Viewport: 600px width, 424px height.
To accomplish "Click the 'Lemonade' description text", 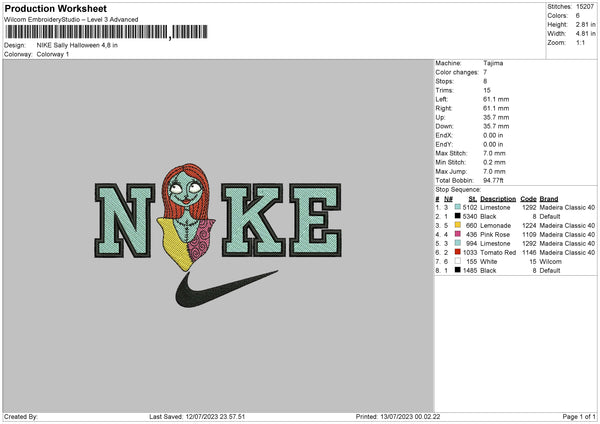I will point(496,225).
